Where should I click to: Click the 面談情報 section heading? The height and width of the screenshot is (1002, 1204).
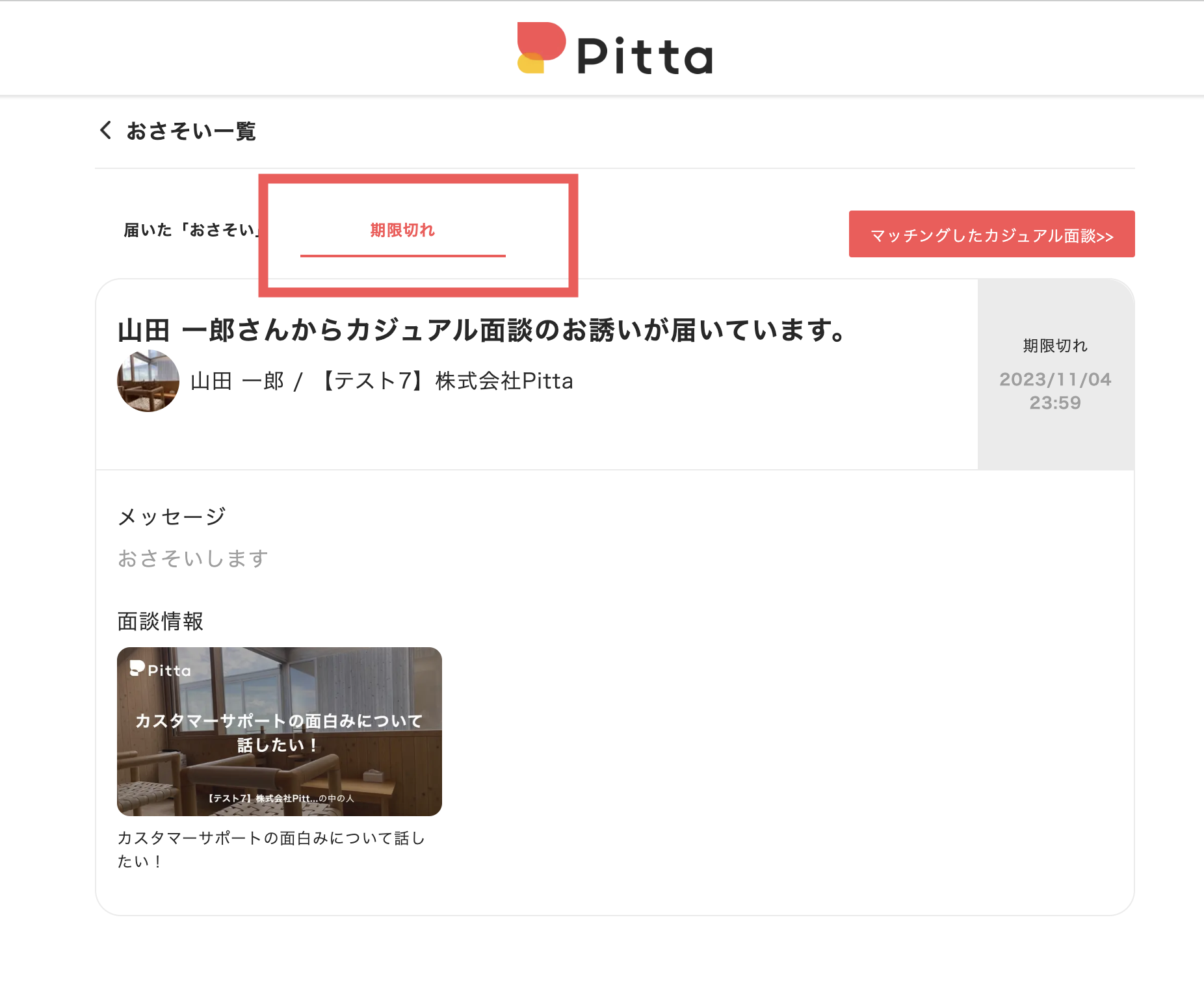tap(160, 621)
